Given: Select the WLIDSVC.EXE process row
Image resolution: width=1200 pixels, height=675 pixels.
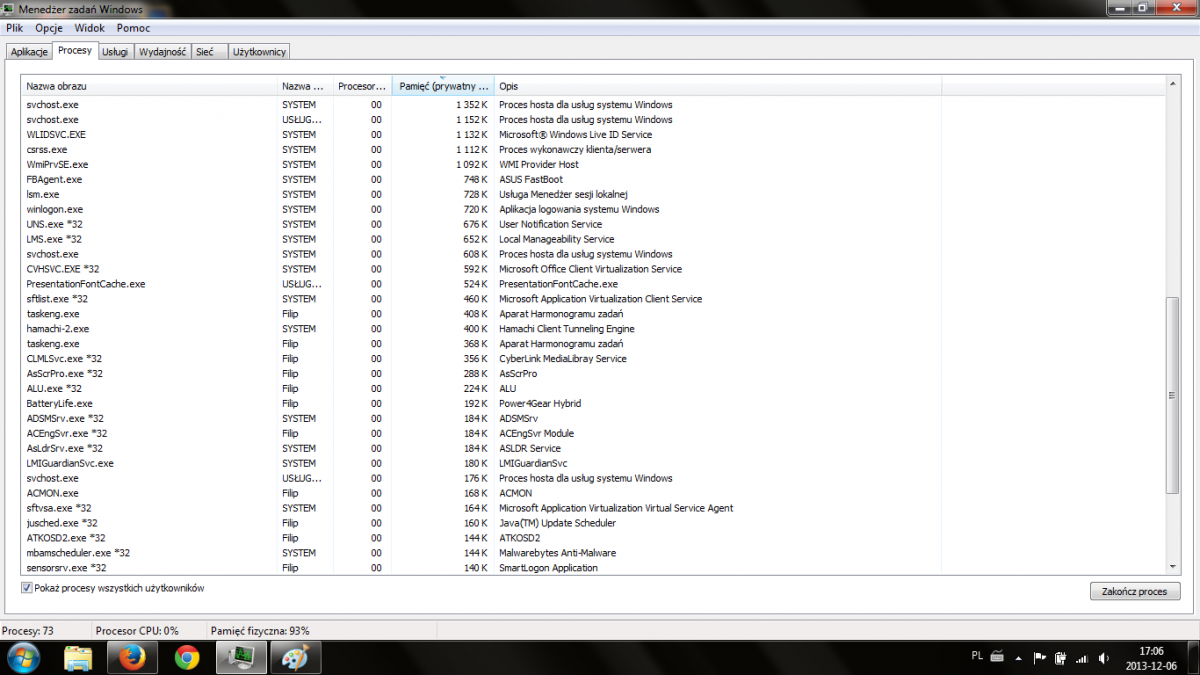Looking at the screenshot, I should click(x=594, y=134).
